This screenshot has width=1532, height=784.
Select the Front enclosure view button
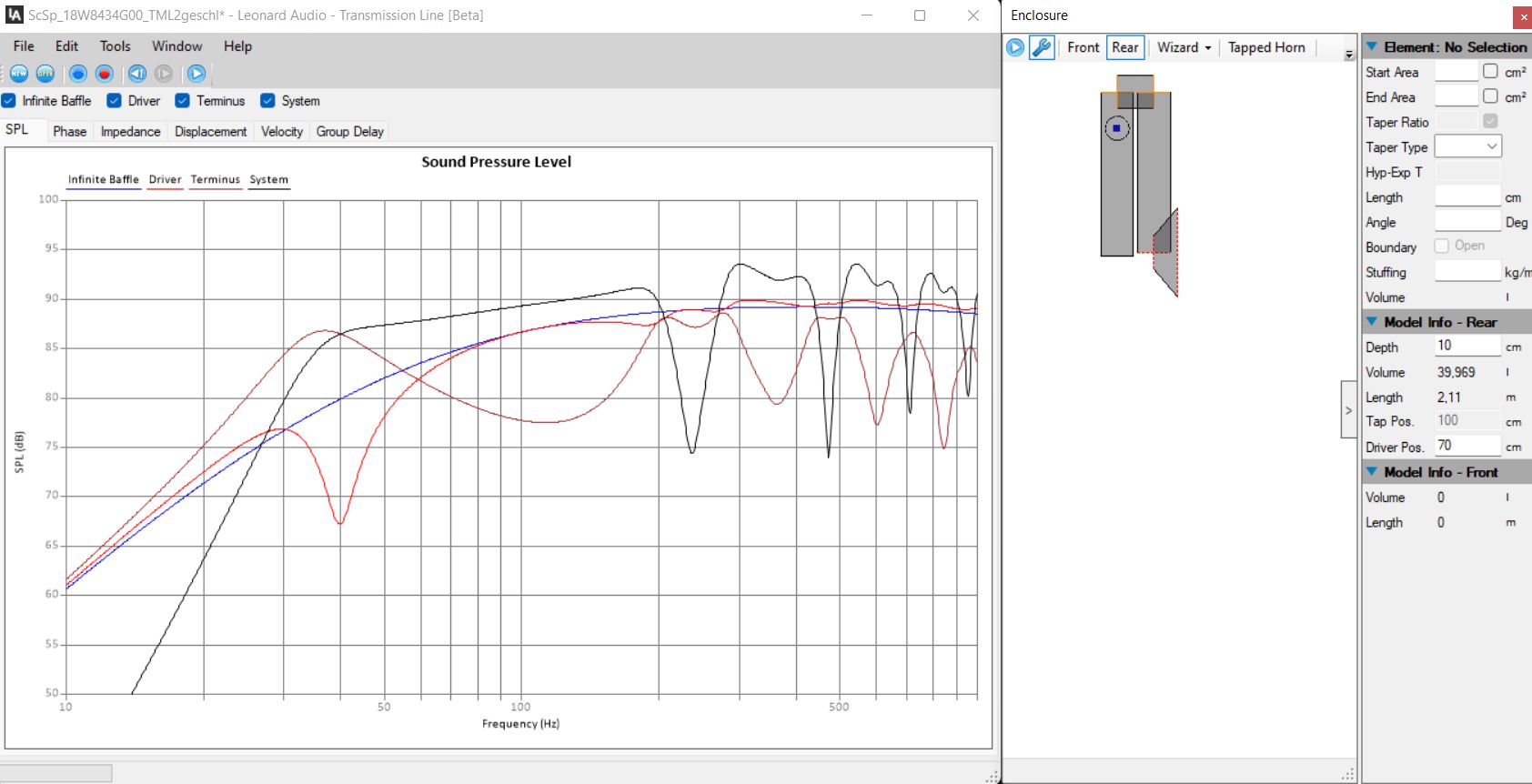click(x=1083, y=47)
